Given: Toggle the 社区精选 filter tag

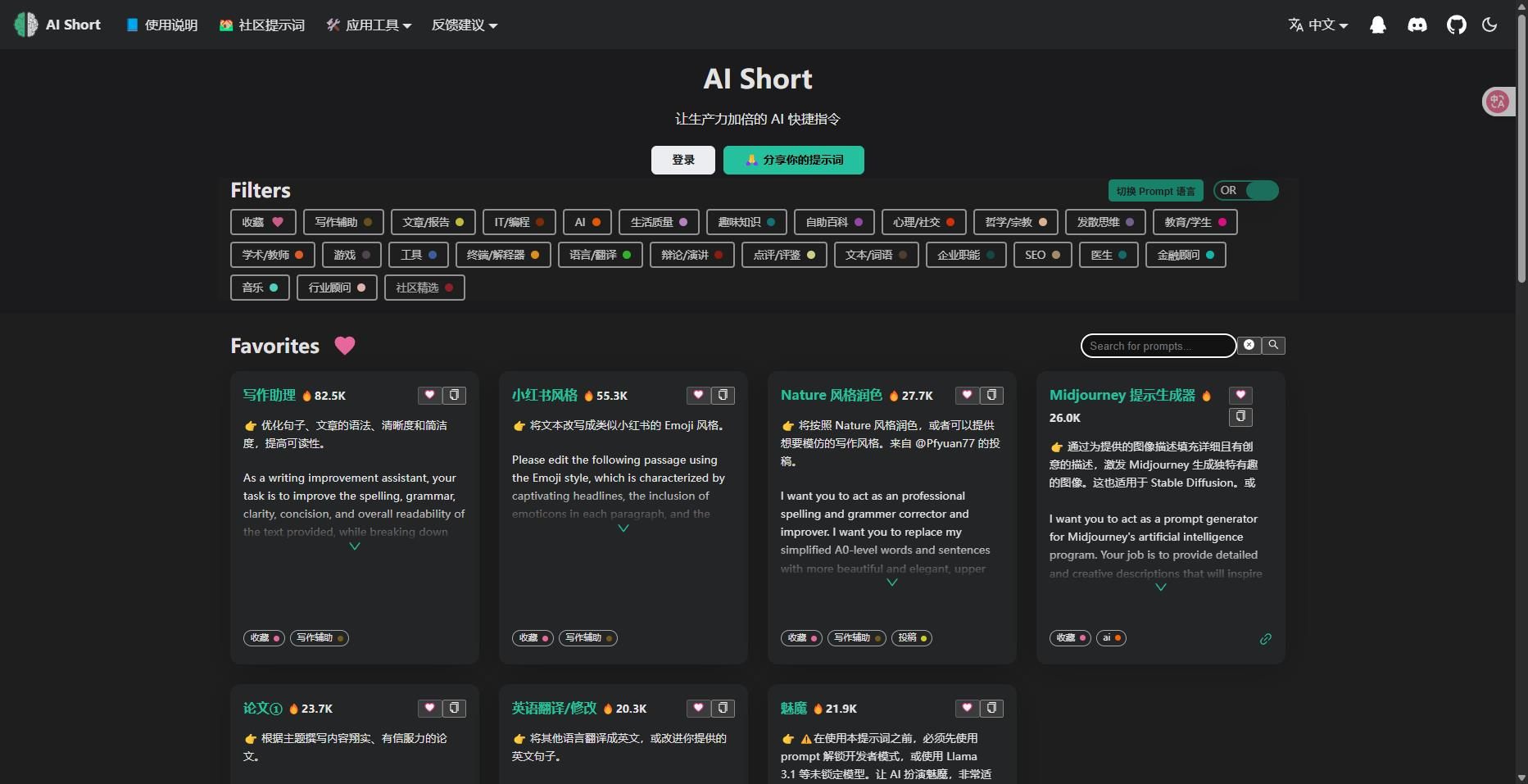Looking at the screenshot, I should tap(424, 288).
